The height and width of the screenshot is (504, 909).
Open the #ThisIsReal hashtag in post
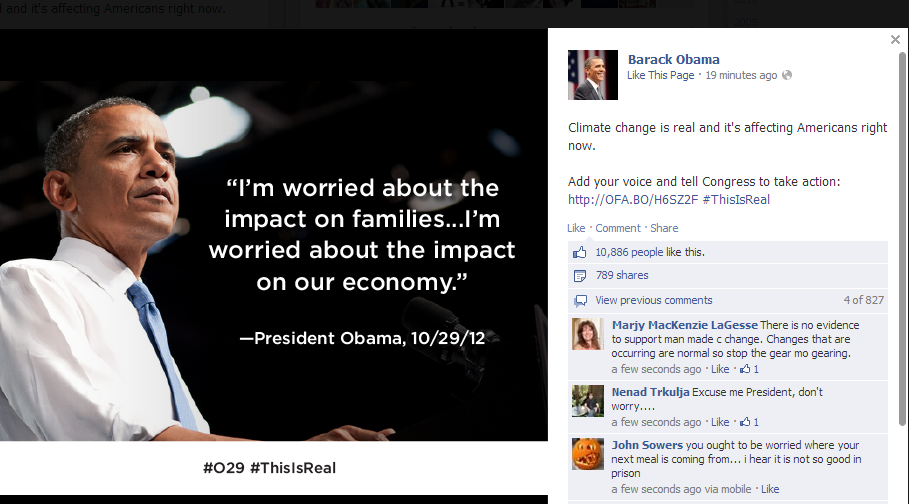pyautogui.click(x=736, y=200)
